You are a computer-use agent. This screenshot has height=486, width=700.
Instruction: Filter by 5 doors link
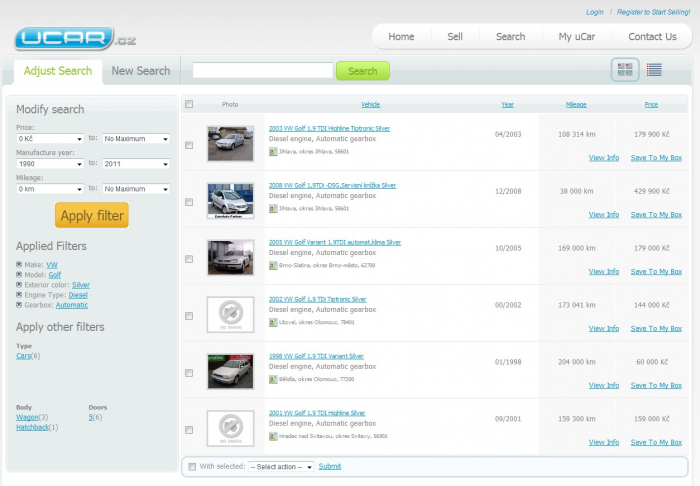coord(91,417)
